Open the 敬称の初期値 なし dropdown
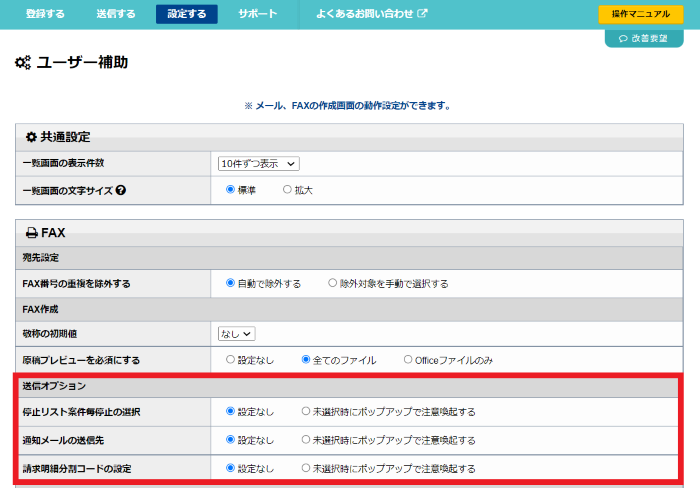700x488 pixels. click(237, 334)
